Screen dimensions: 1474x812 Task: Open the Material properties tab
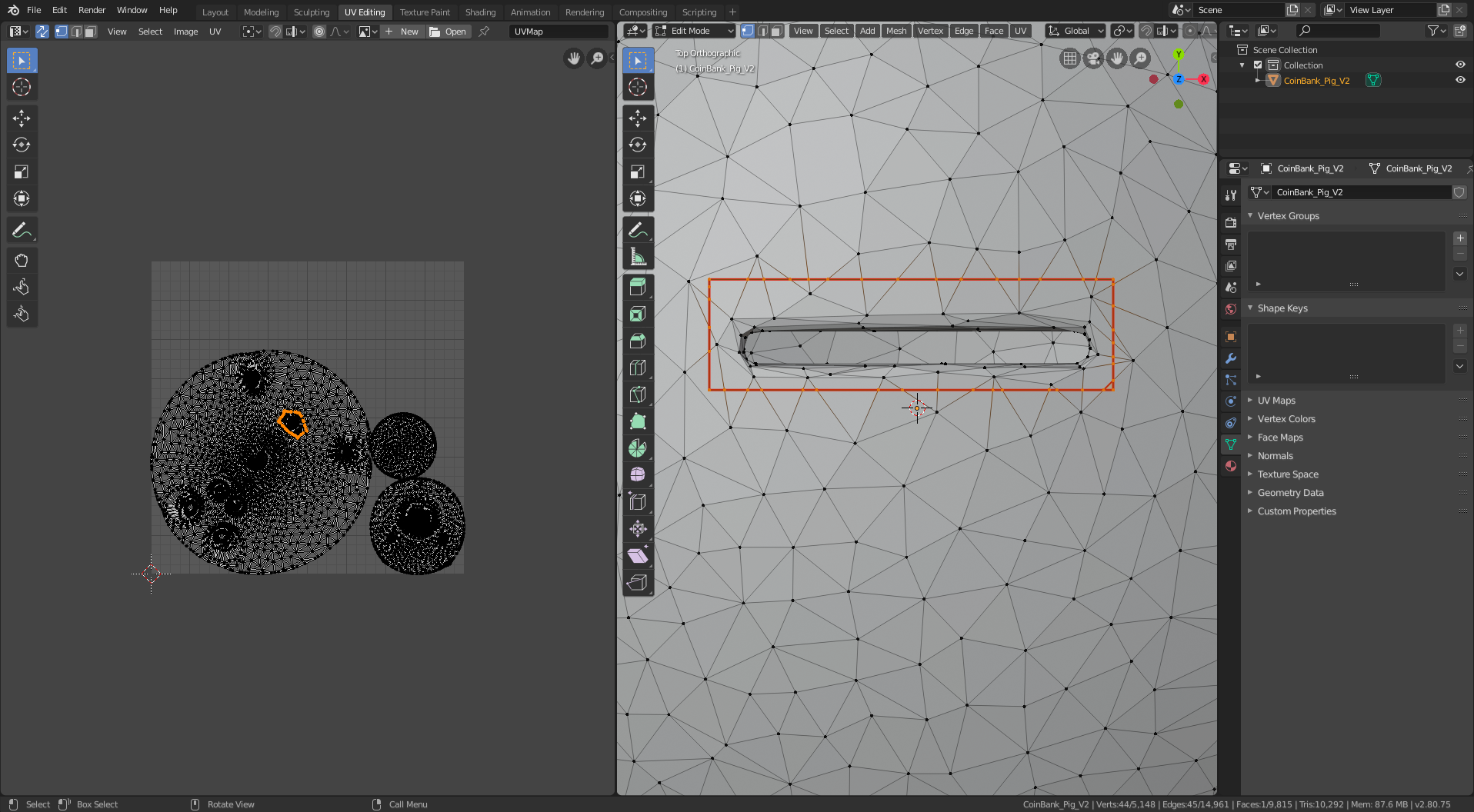(x=1231, y=466)
